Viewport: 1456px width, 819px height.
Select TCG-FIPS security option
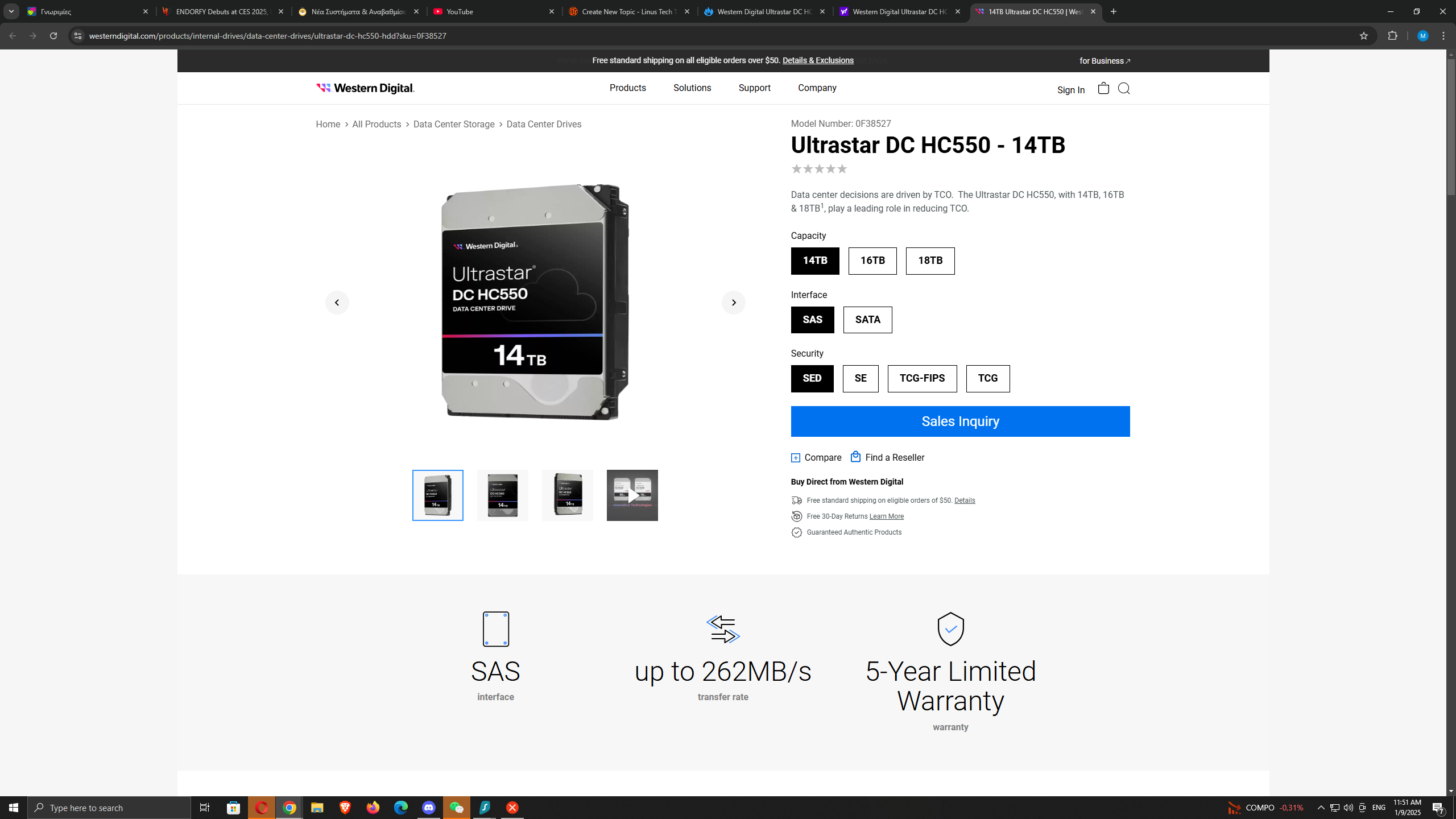click(923, 379)
